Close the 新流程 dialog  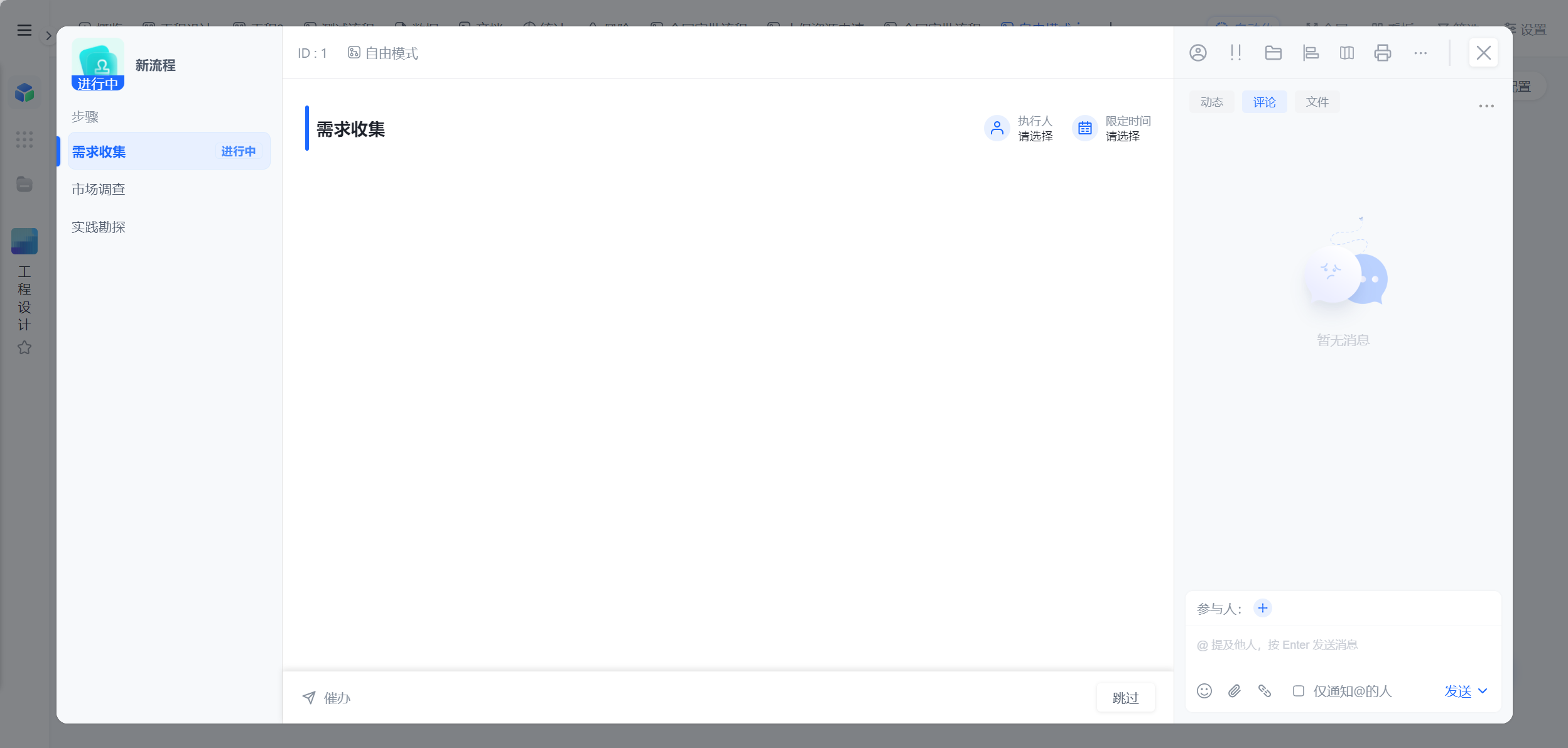1483,53
